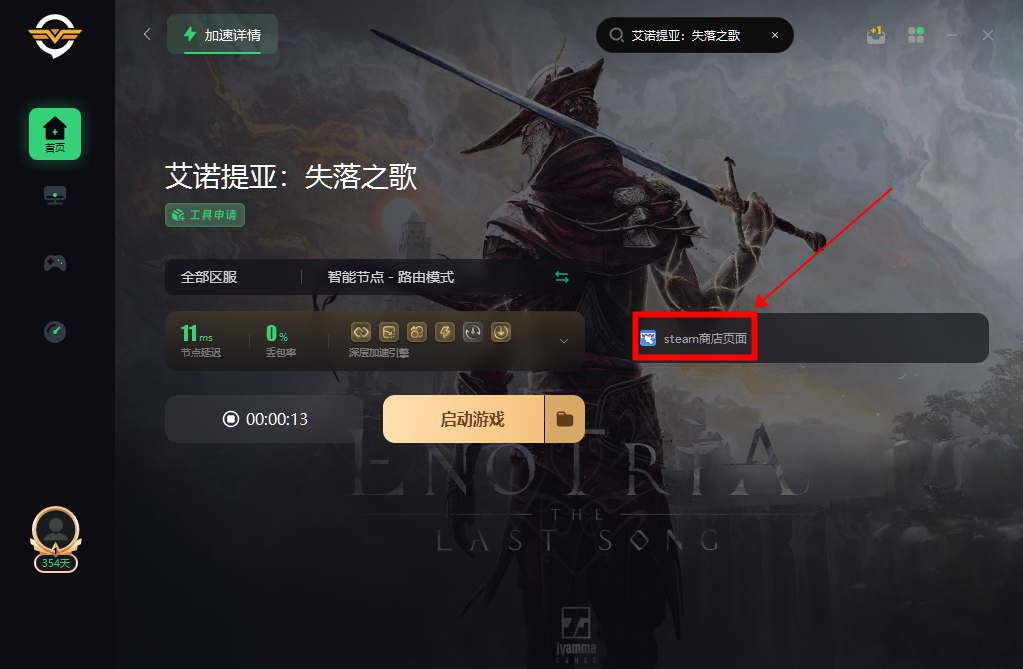Toggle the circular download arrow engine icon

pos(501,332)
